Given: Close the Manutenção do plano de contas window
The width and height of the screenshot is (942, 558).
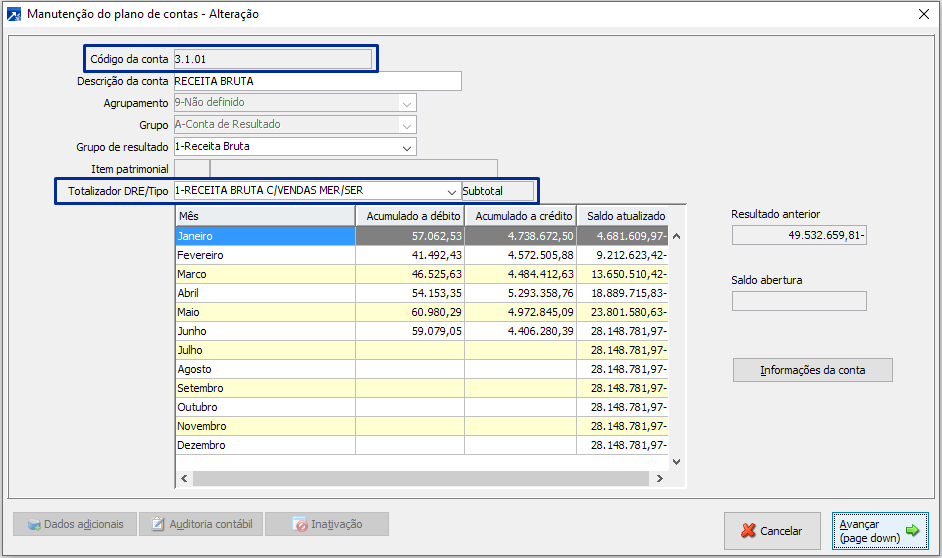Looking at the screenshot, I should (x=923, y=14).
